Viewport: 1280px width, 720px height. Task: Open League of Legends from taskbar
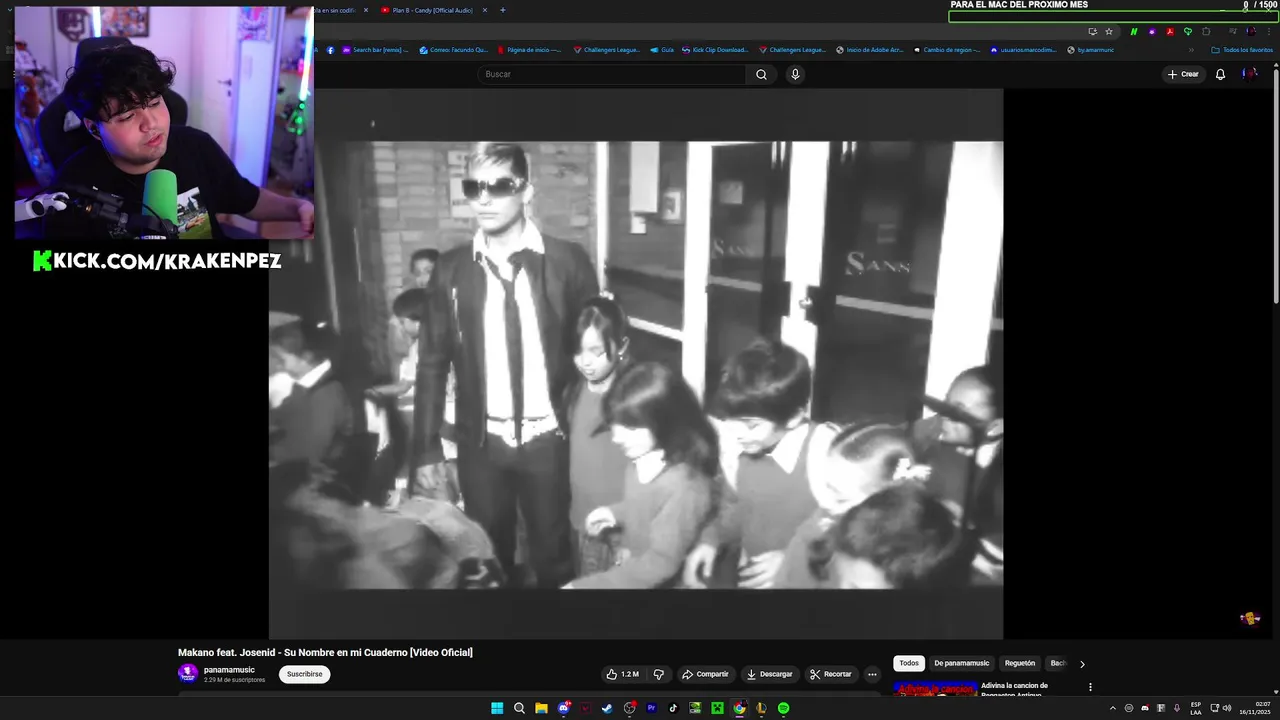pyautogui.click(x=761, y=708)
